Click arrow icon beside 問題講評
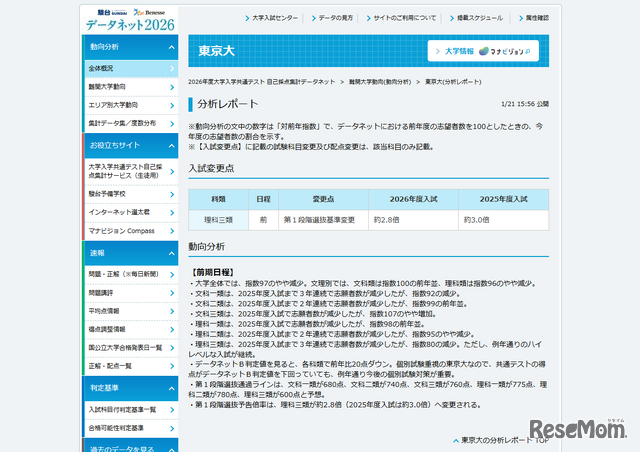Screen dimensions: 640x452 coord(172,293)
